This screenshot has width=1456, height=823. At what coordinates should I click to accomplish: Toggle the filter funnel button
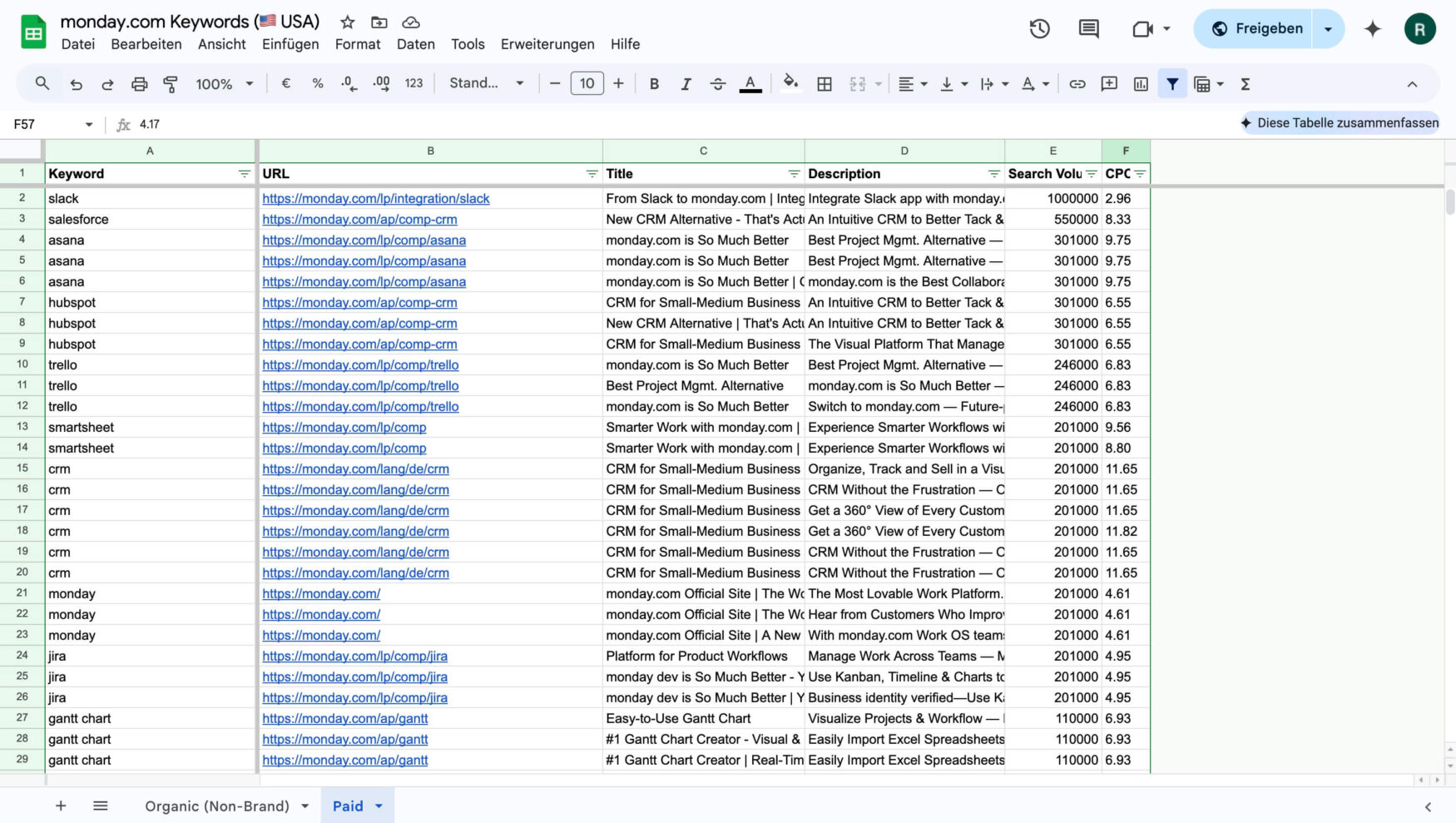[x=1172, y=84]
